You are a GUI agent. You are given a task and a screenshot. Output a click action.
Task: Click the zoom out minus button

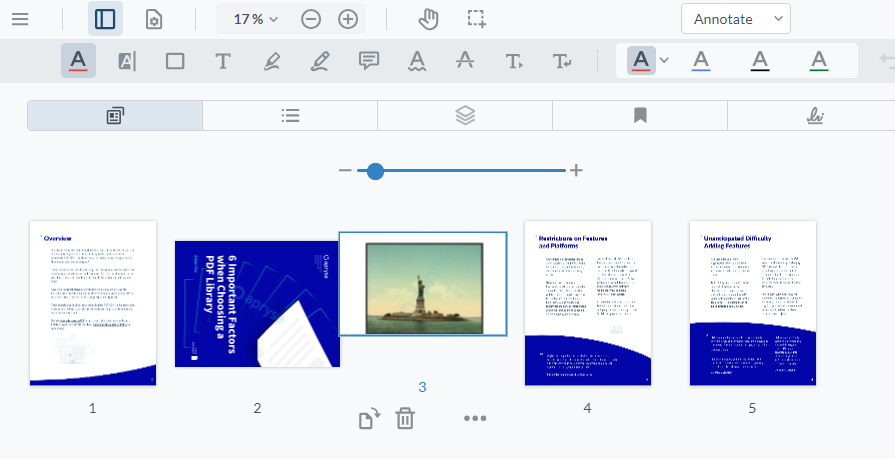coord(311,19)
